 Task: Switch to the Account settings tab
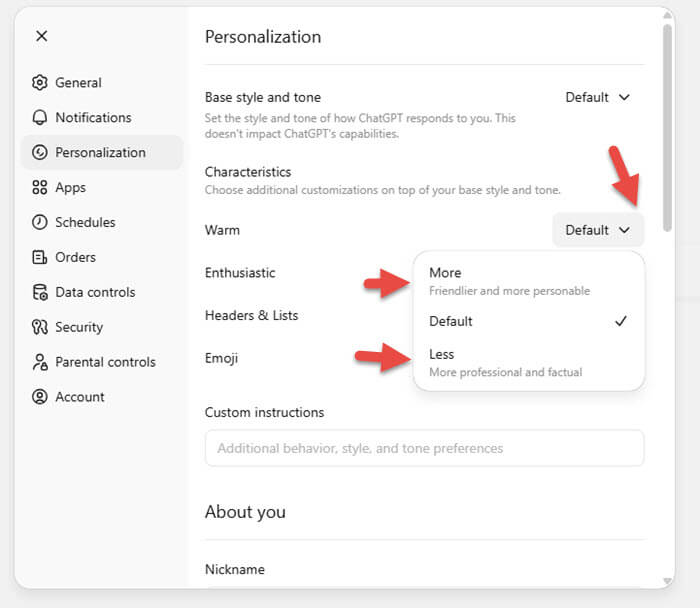click(80, 397)
